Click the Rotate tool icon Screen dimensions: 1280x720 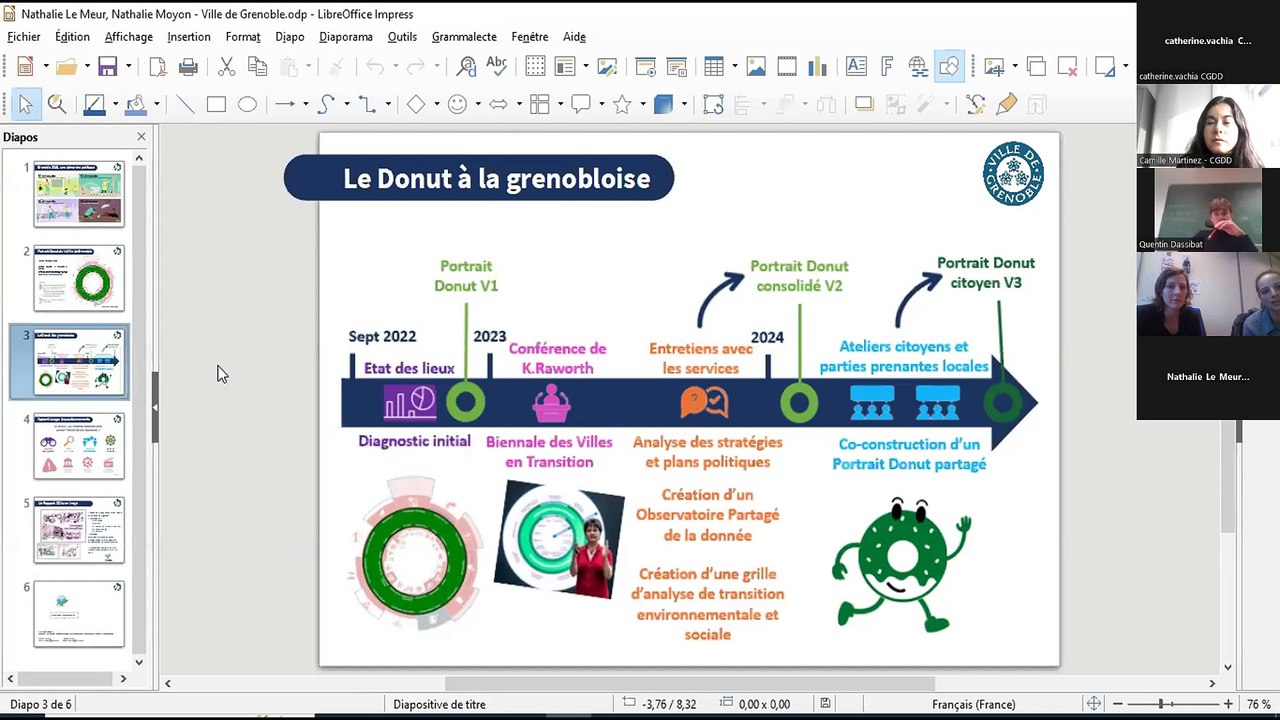(713, 104)
